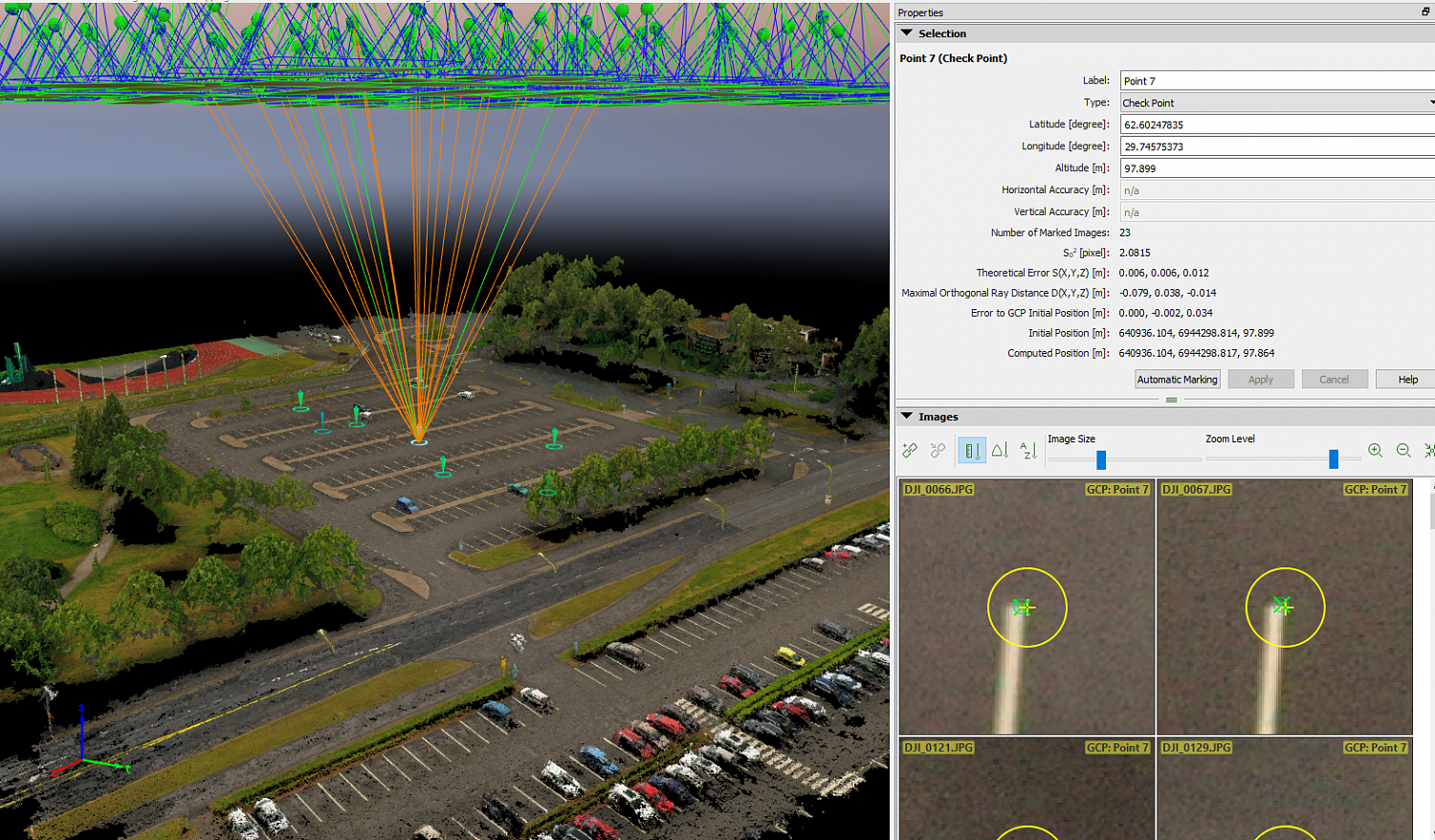1435x840 pixels.
Task: Click the Label field containing Point 7
Action: 1276,81
